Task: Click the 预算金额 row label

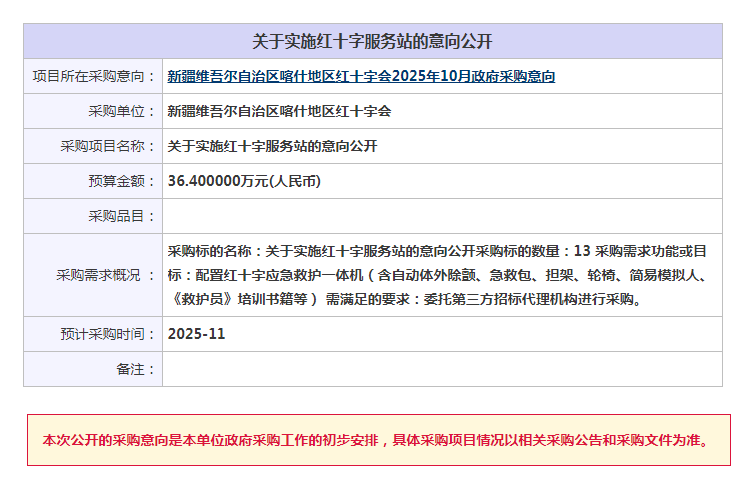Action: point(116,181)
